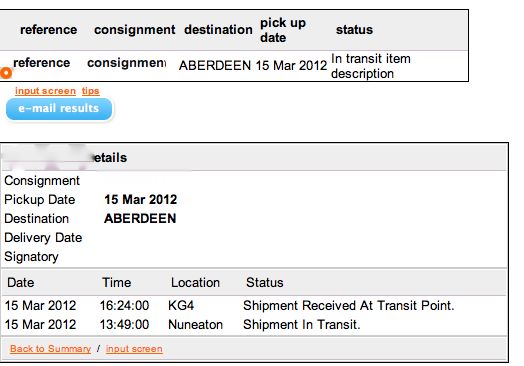Open the tips link

91,91
